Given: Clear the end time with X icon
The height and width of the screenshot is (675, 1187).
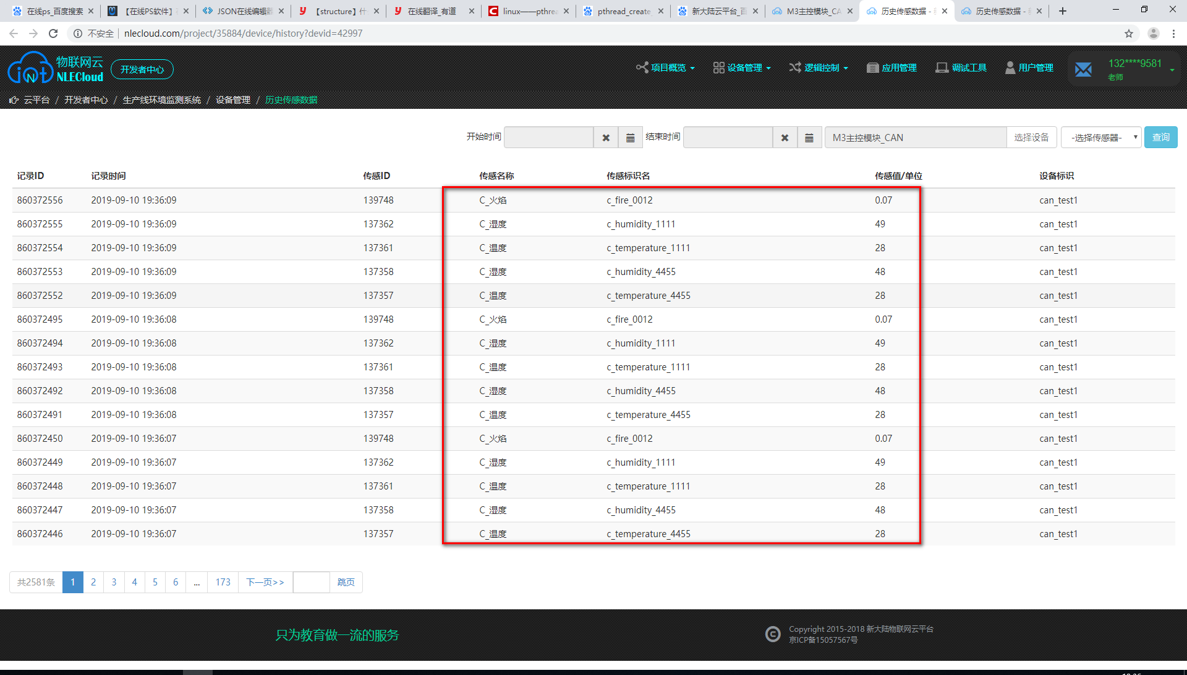Looking at the screenshot, I should pos(784,138).
